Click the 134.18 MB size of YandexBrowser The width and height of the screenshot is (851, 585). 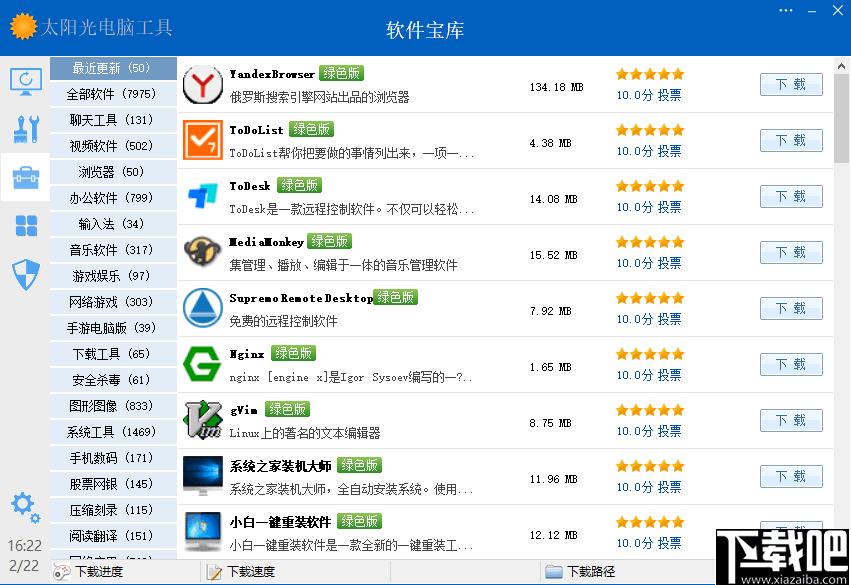click(x=556, y=87)
